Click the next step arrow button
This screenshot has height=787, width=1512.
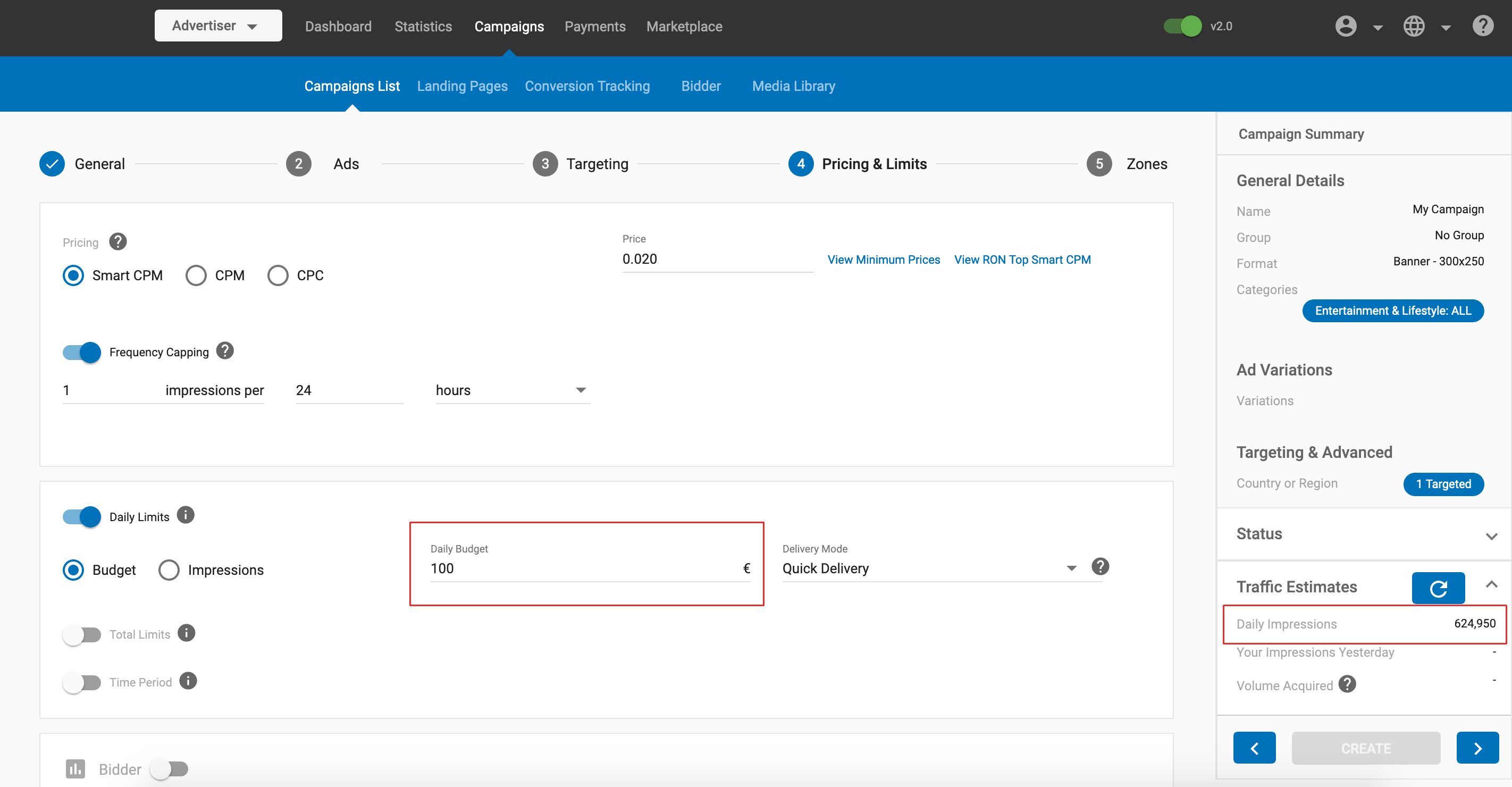(1477, 748)
